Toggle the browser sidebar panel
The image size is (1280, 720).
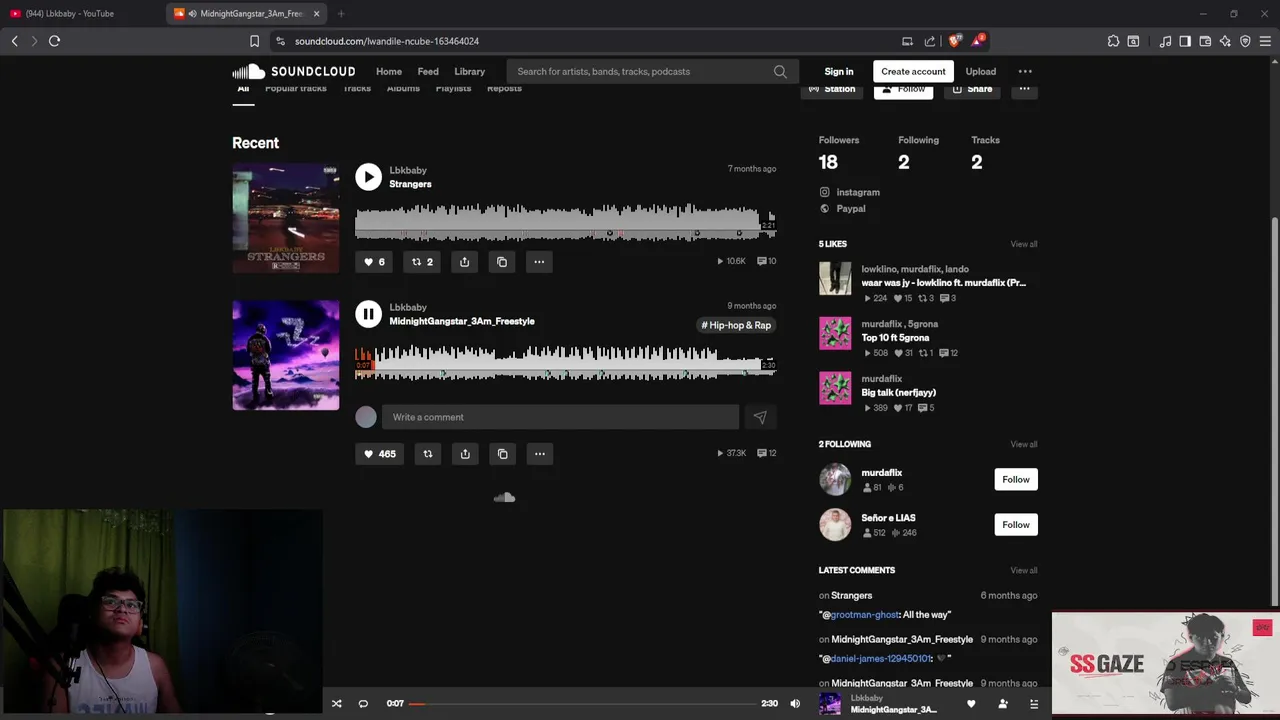1185,41
